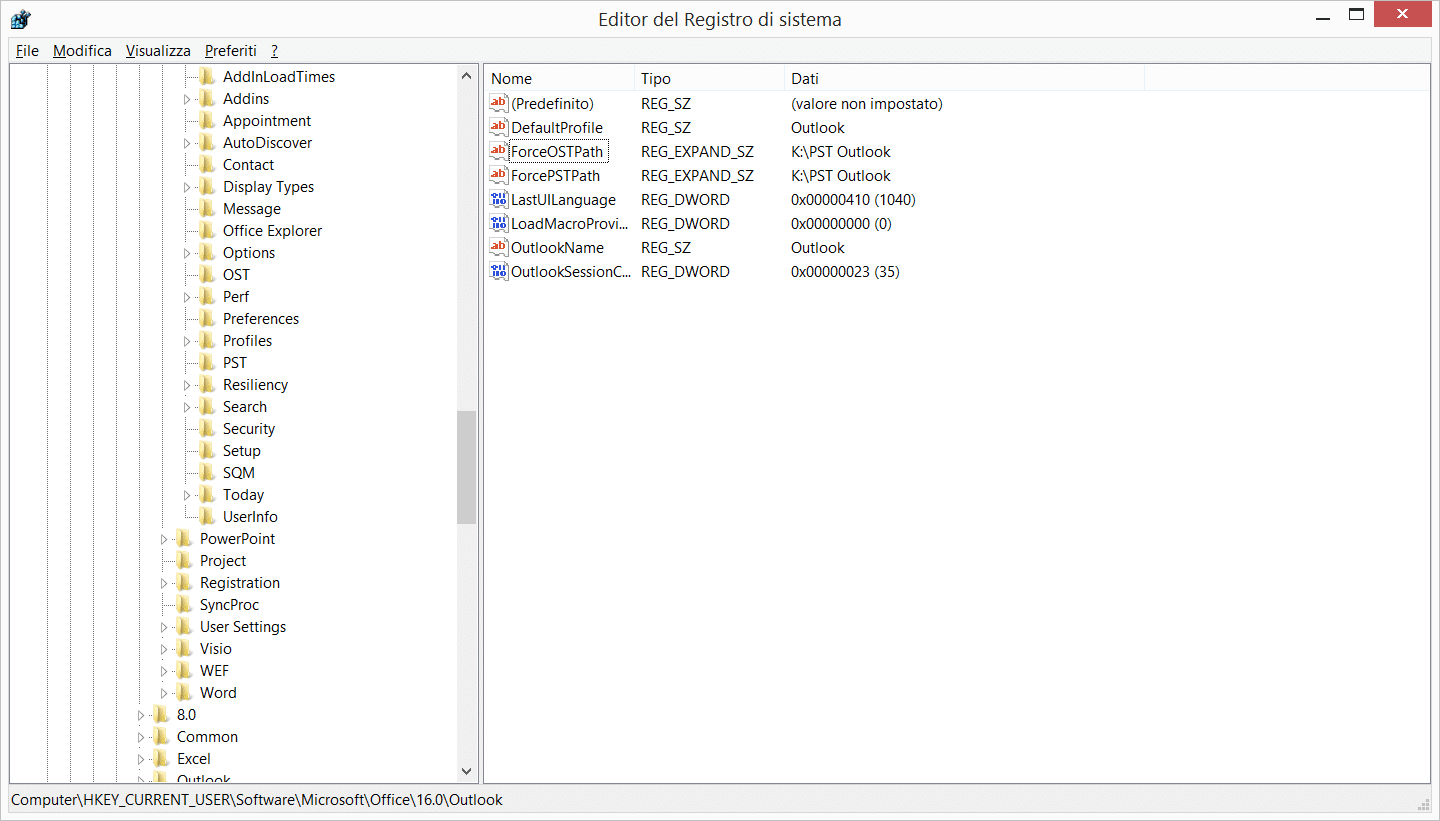Click the string icon of (Predefinito) value

(x=499, y=103)
